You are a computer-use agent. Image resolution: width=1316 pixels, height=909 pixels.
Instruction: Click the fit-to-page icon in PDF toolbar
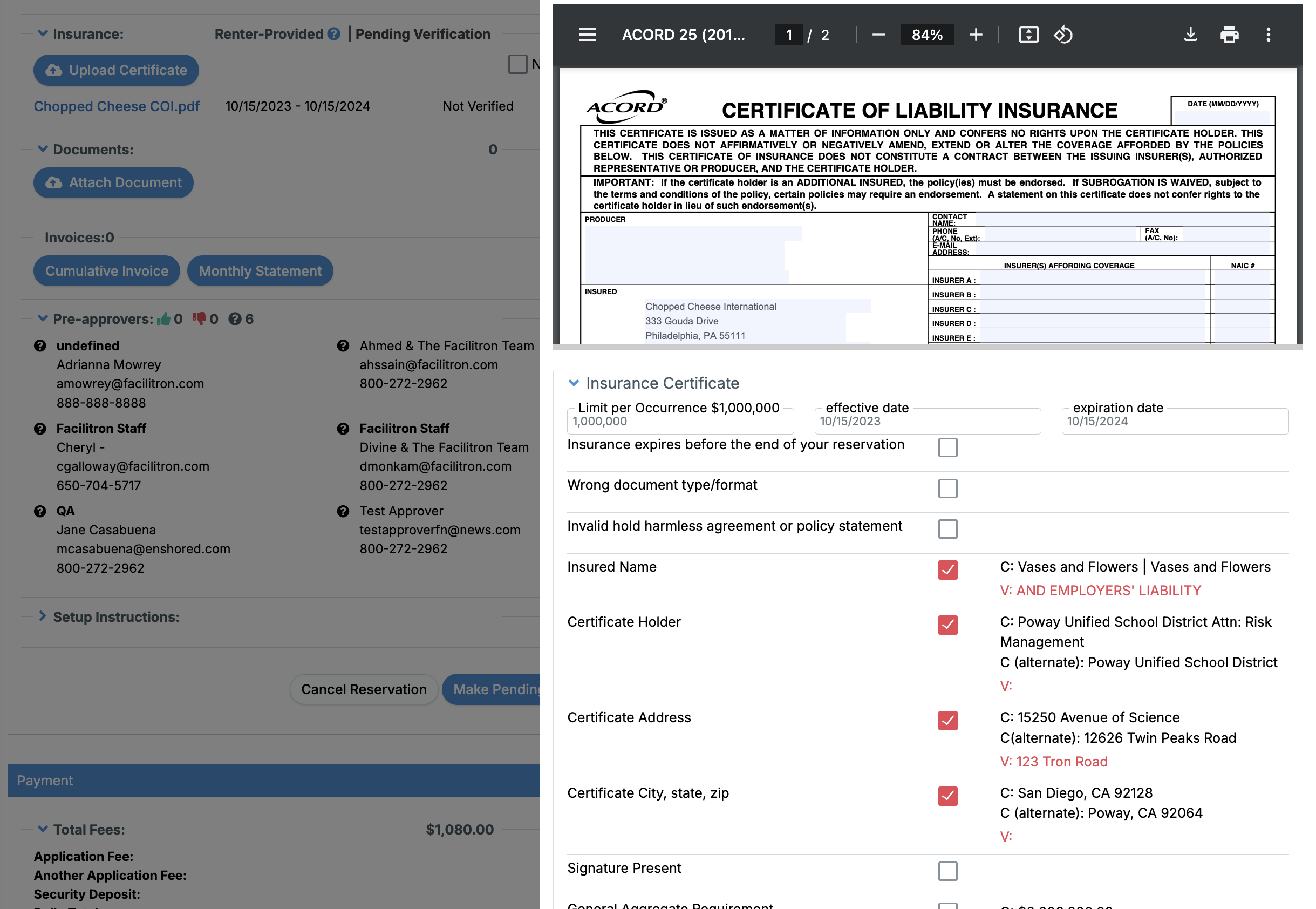(1028, 35)
